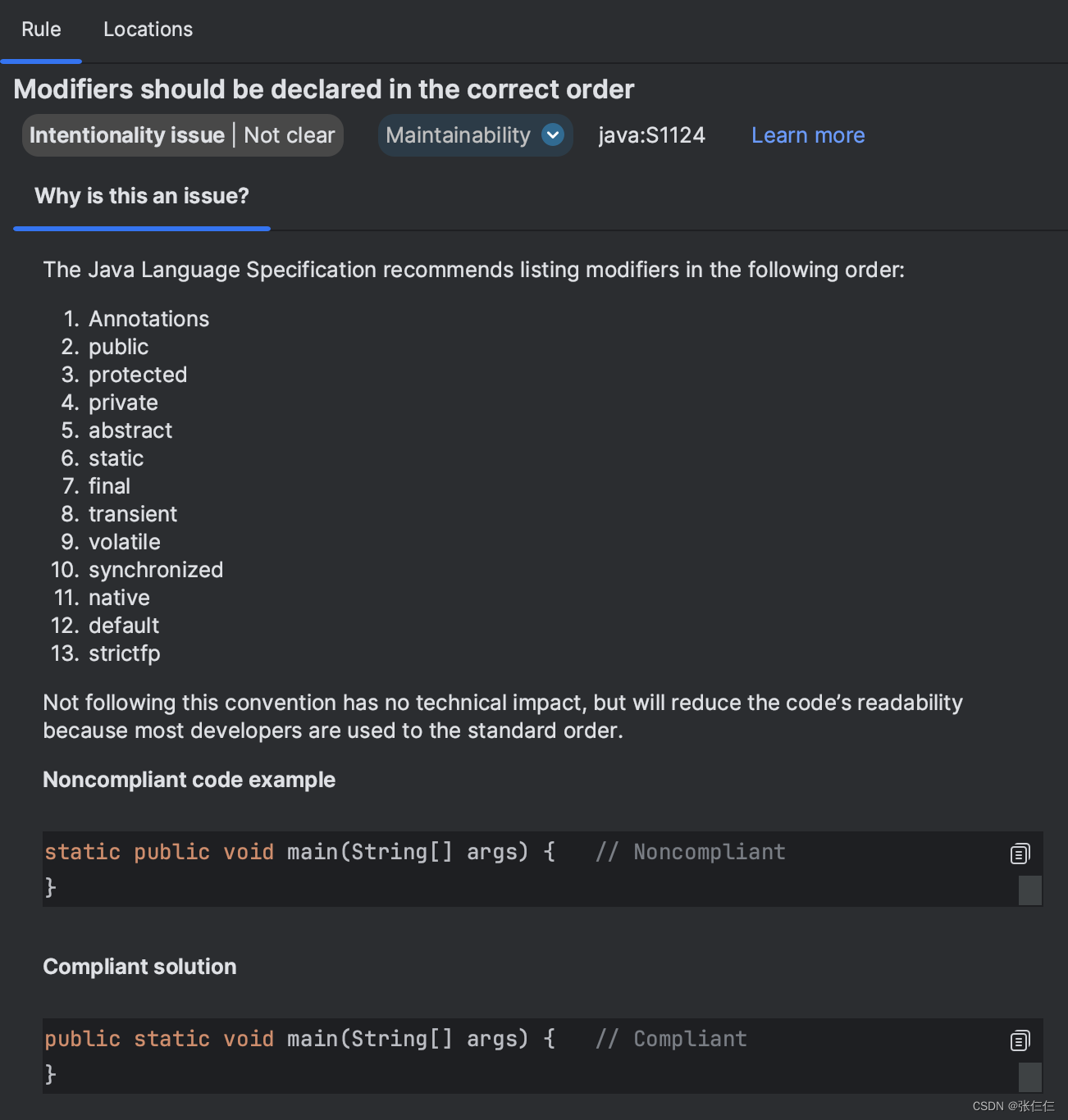Image resolution: width=1068 pixels, height=1120 pixels.
Task: Click the 'strictfp' modifier list item
Action: 124,653
